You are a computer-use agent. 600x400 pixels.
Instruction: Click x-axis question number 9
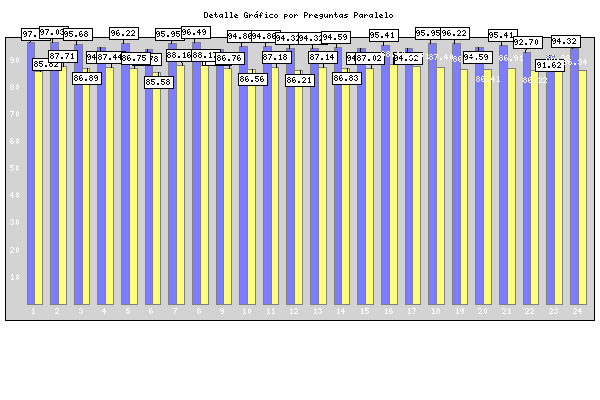(x=222, y=311)
